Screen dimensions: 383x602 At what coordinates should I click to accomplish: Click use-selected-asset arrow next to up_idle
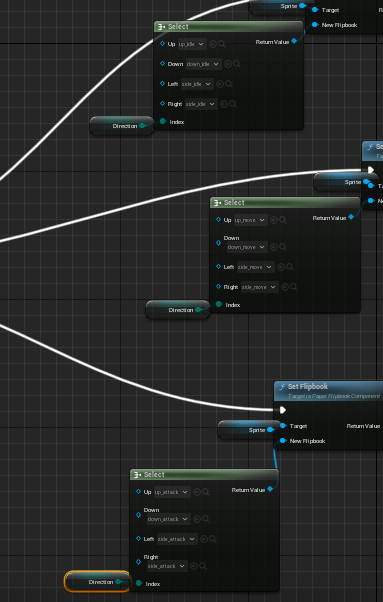tap(213, 44)
